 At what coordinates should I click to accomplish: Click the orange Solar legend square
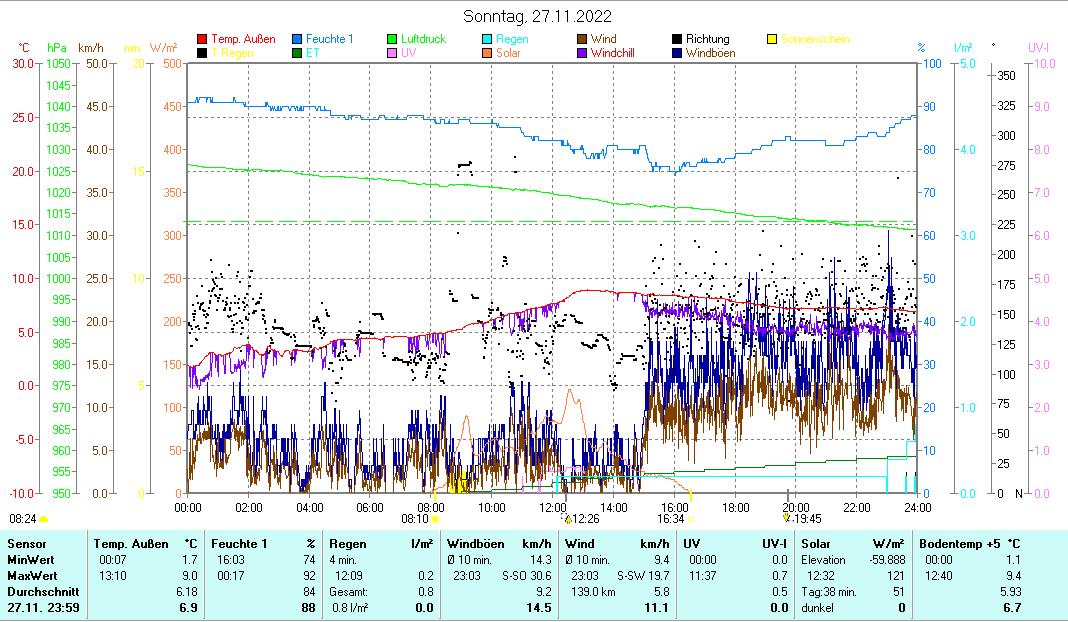487,53
